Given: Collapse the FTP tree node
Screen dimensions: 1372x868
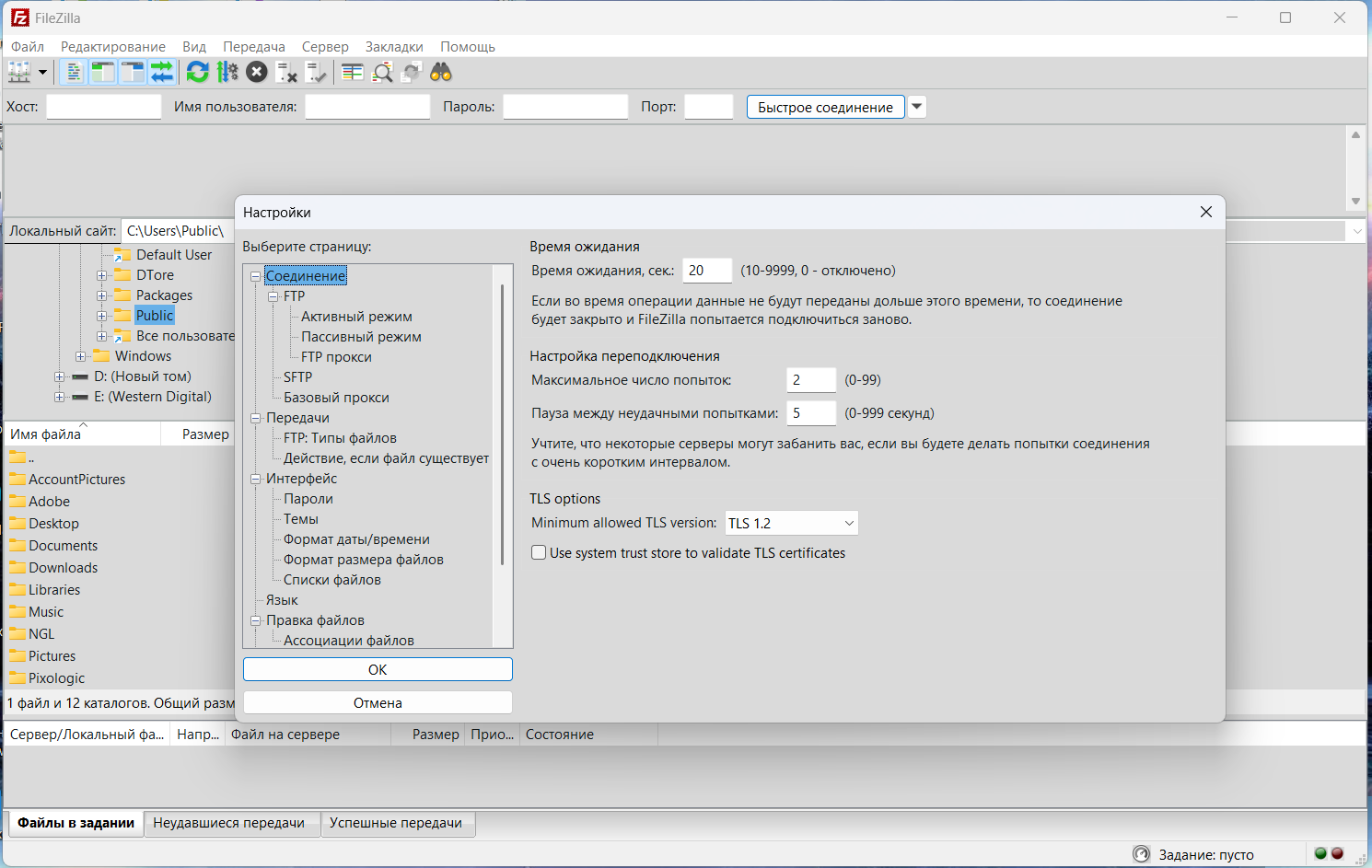Looking at the screenshot, I should 273,296.
